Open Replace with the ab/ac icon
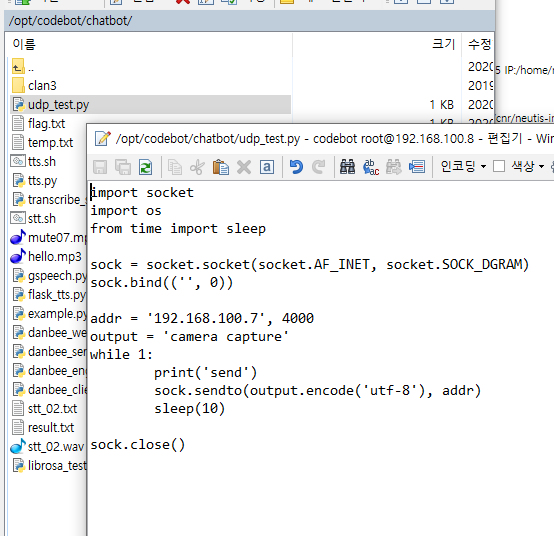The image size is (554, 536). [371, 167]
